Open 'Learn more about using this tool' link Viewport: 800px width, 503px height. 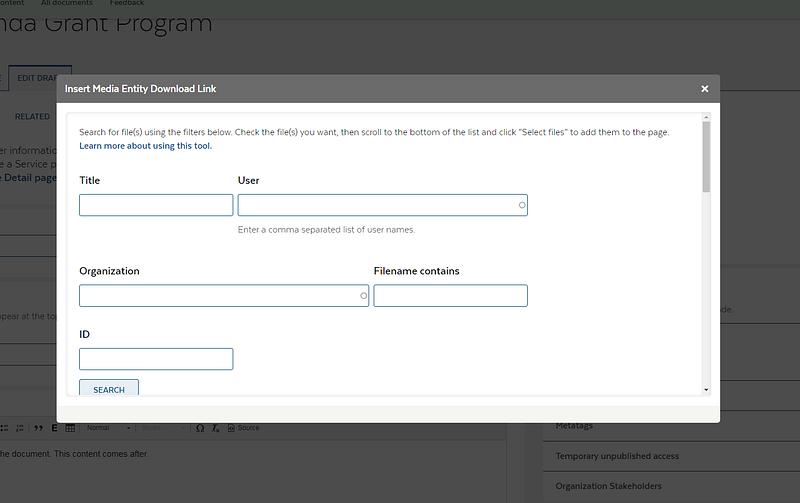[145, 146]
